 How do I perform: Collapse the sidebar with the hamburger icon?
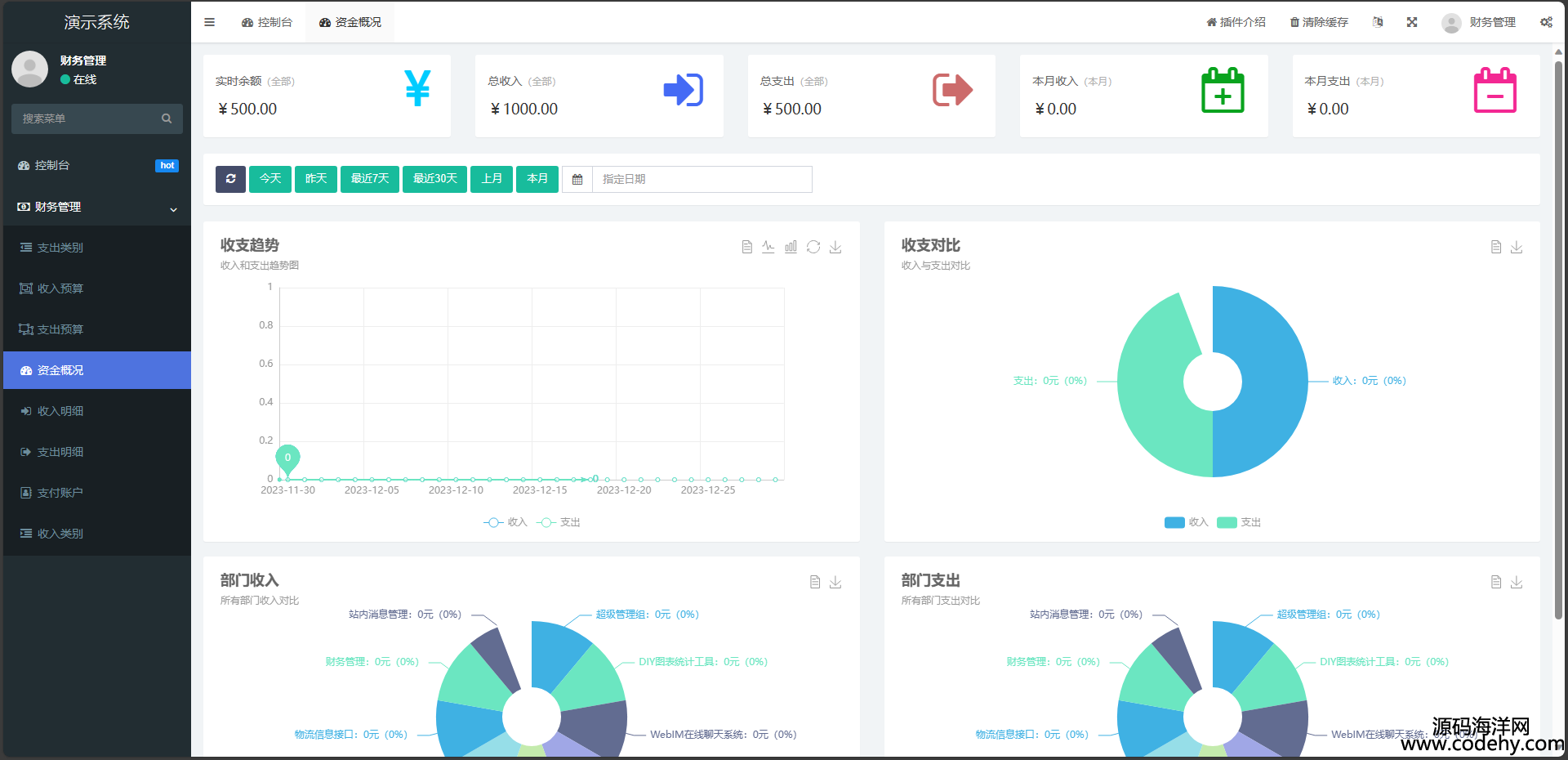pos(209,22)
